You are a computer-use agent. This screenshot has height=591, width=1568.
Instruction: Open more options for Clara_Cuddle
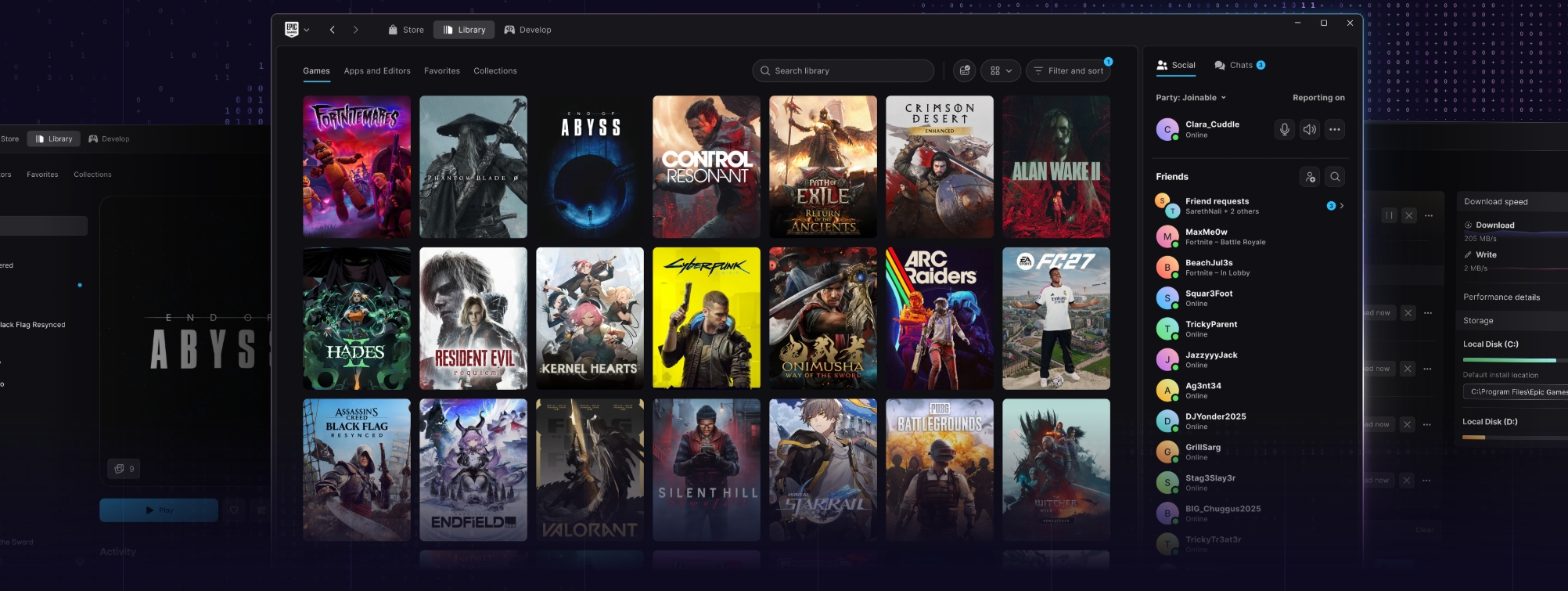tap(1335, 129)
